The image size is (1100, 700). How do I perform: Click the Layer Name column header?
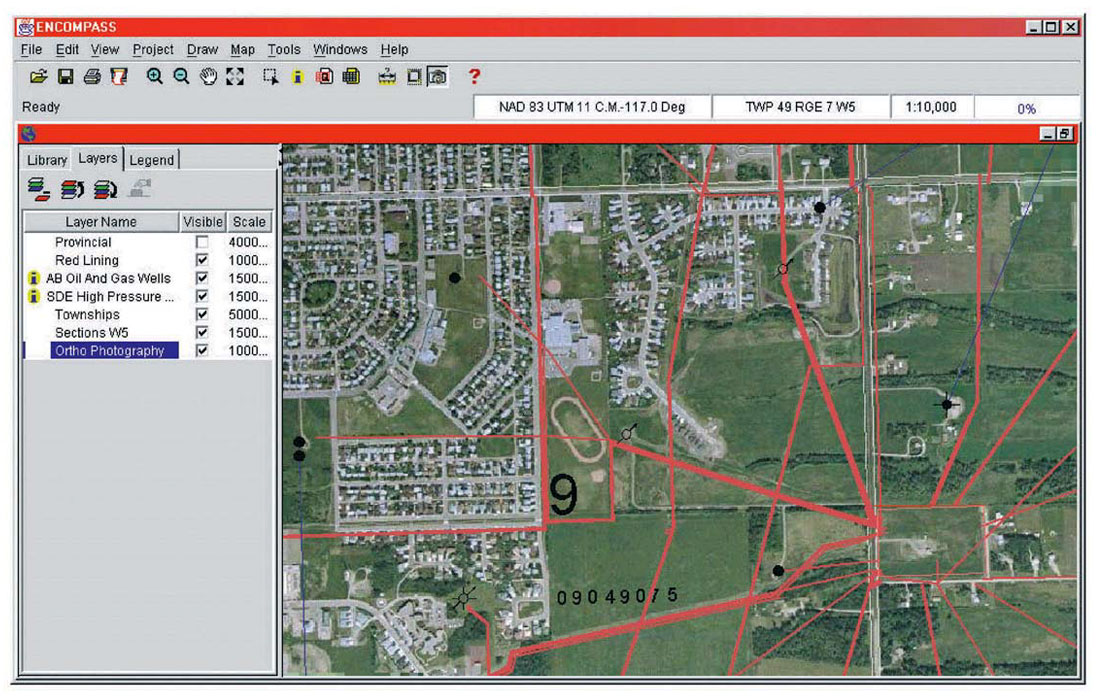coord(101,222)
